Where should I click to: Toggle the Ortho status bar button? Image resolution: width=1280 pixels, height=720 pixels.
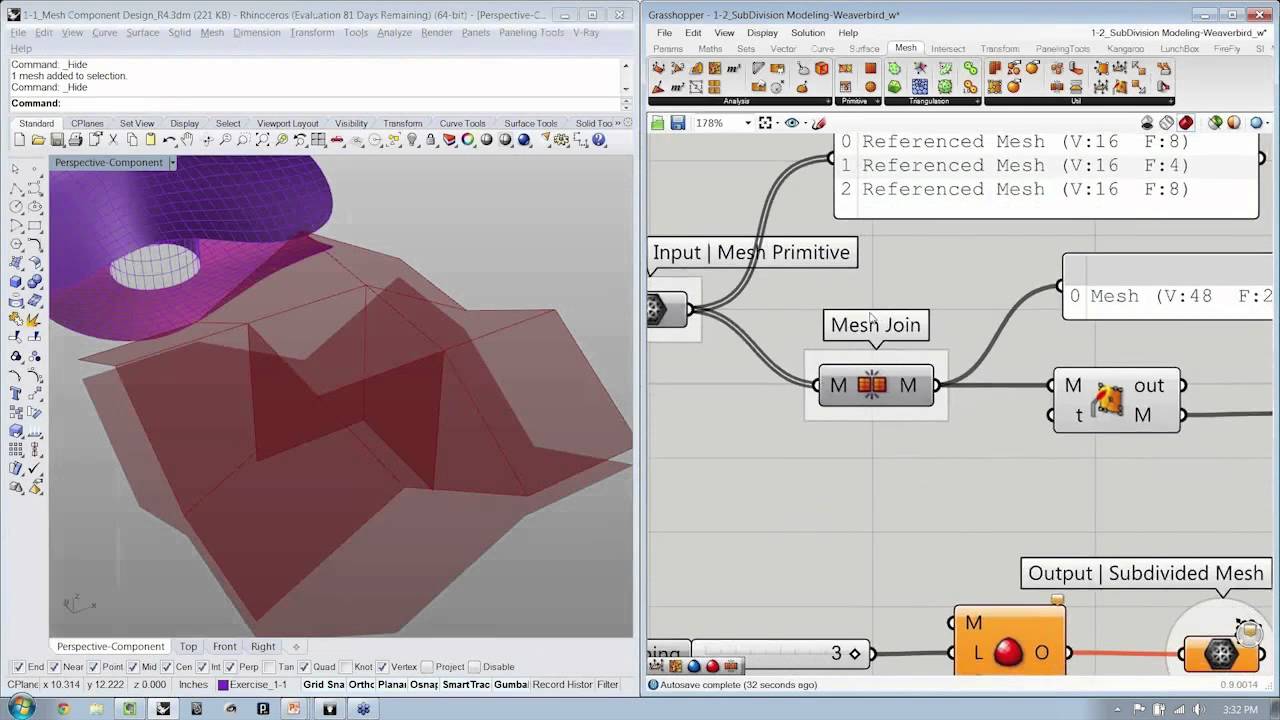coord(362,685)
